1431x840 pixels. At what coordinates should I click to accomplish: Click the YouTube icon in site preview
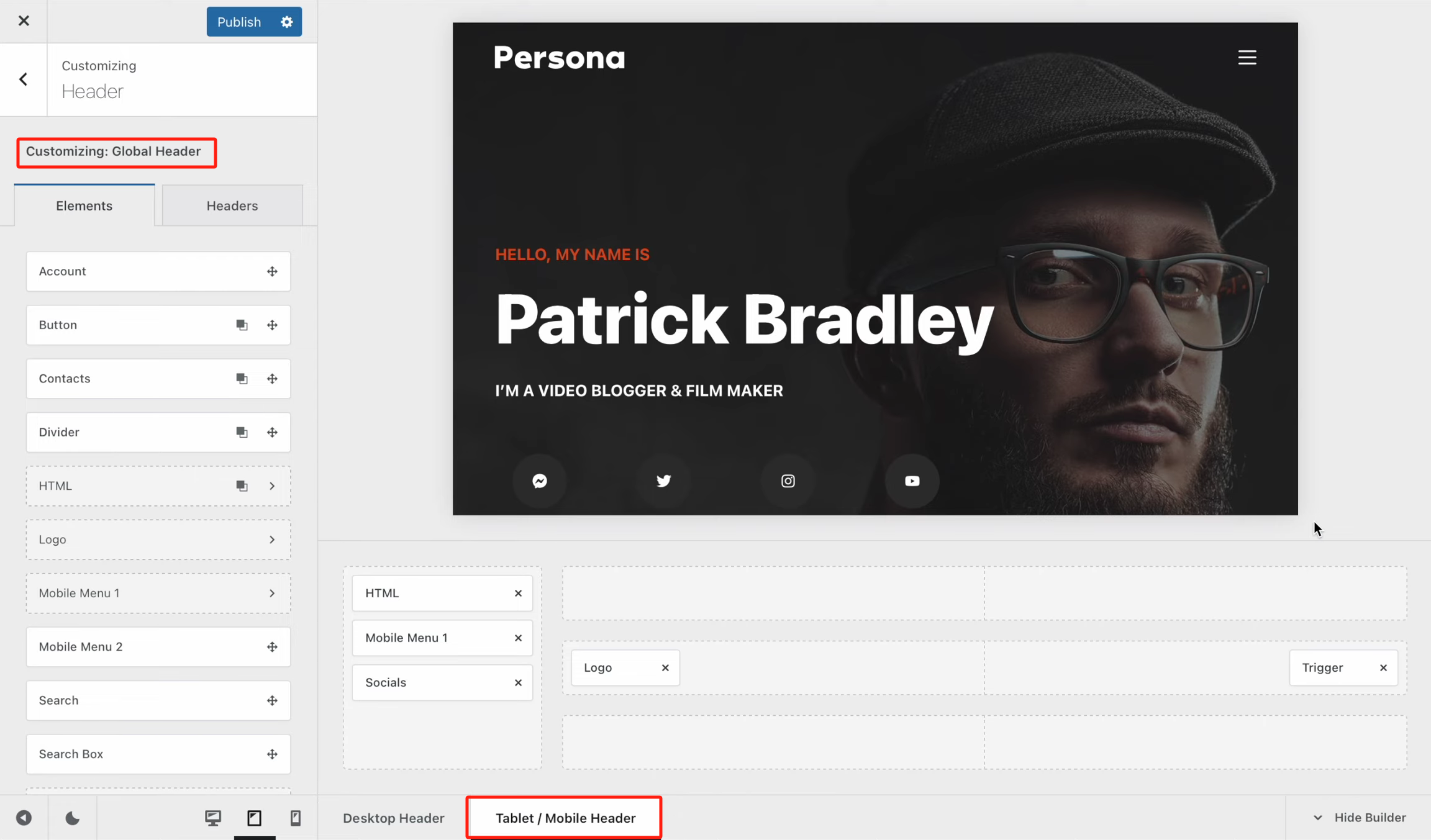912,481
